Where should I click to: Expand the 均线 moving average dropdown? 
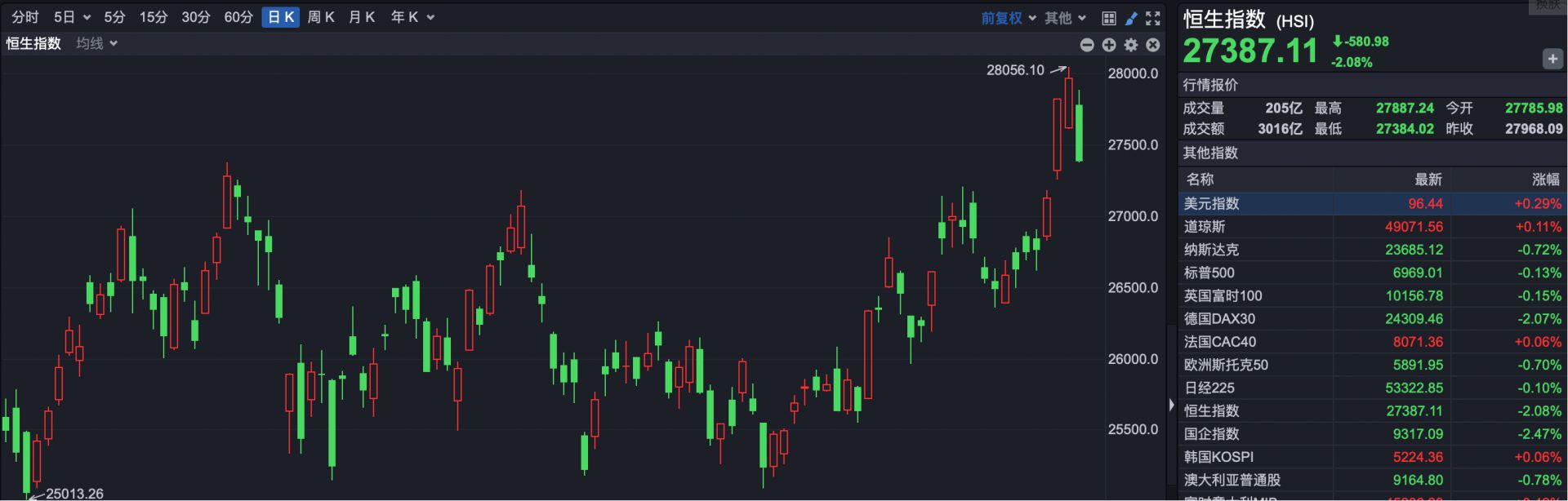tap(97, 43)
